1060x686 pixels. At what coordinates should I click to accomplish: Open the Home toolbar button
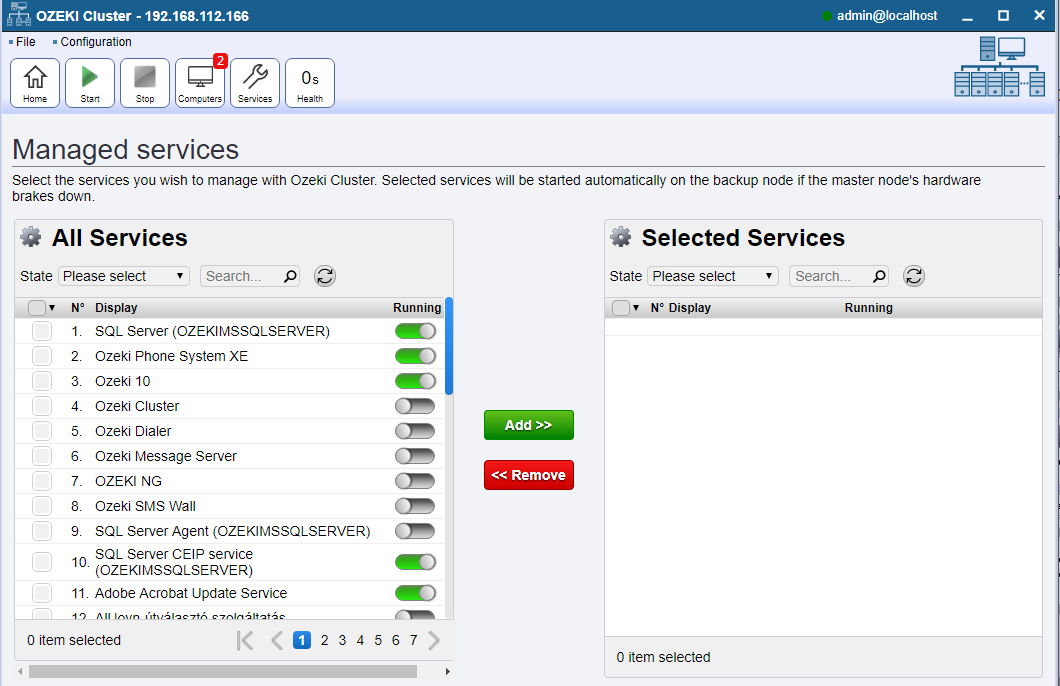pyautogui.click(x=35, y=83)
